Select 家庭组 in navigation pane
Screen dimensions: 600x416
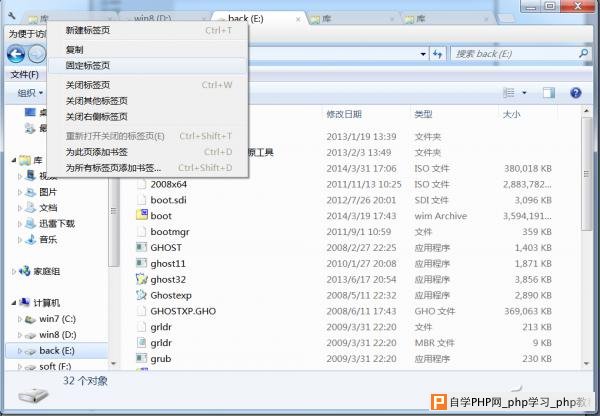[x=46, y=271]
